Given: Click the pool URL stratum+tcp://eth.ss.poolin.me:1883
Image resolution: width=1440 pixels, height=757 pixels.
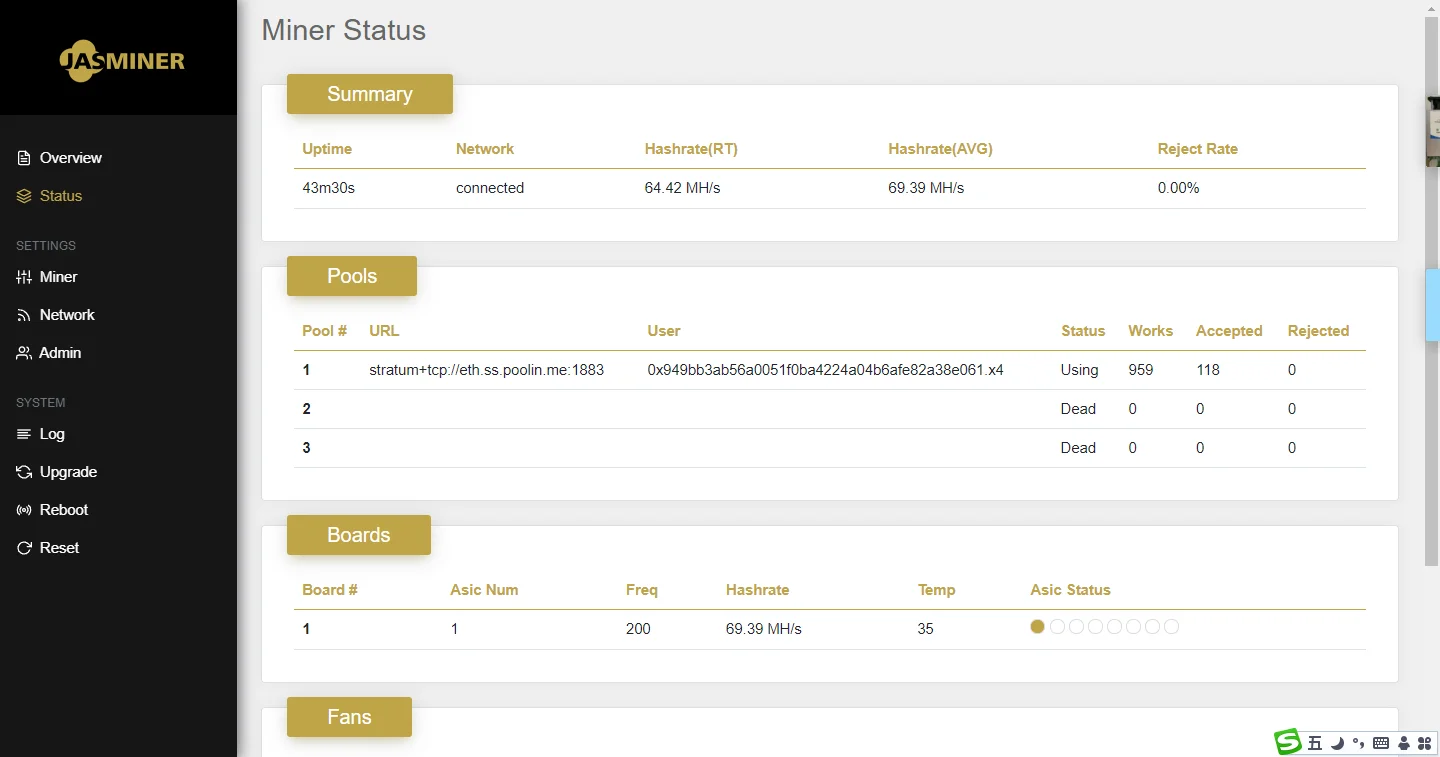Looking at the screenshot, I should (487, 370).
